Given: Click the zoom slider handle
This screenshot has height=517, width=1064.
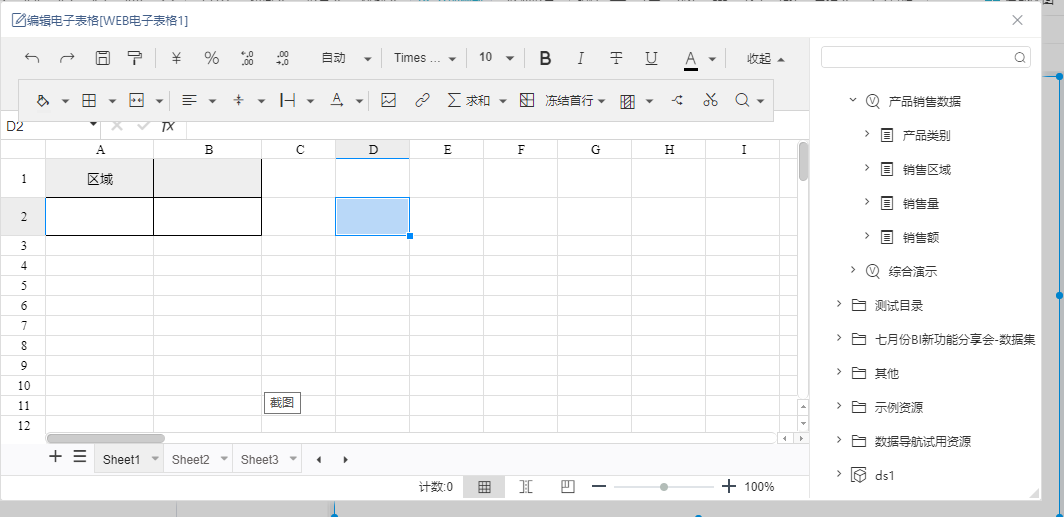Looking at the screenshot, I should click(664, 486).
